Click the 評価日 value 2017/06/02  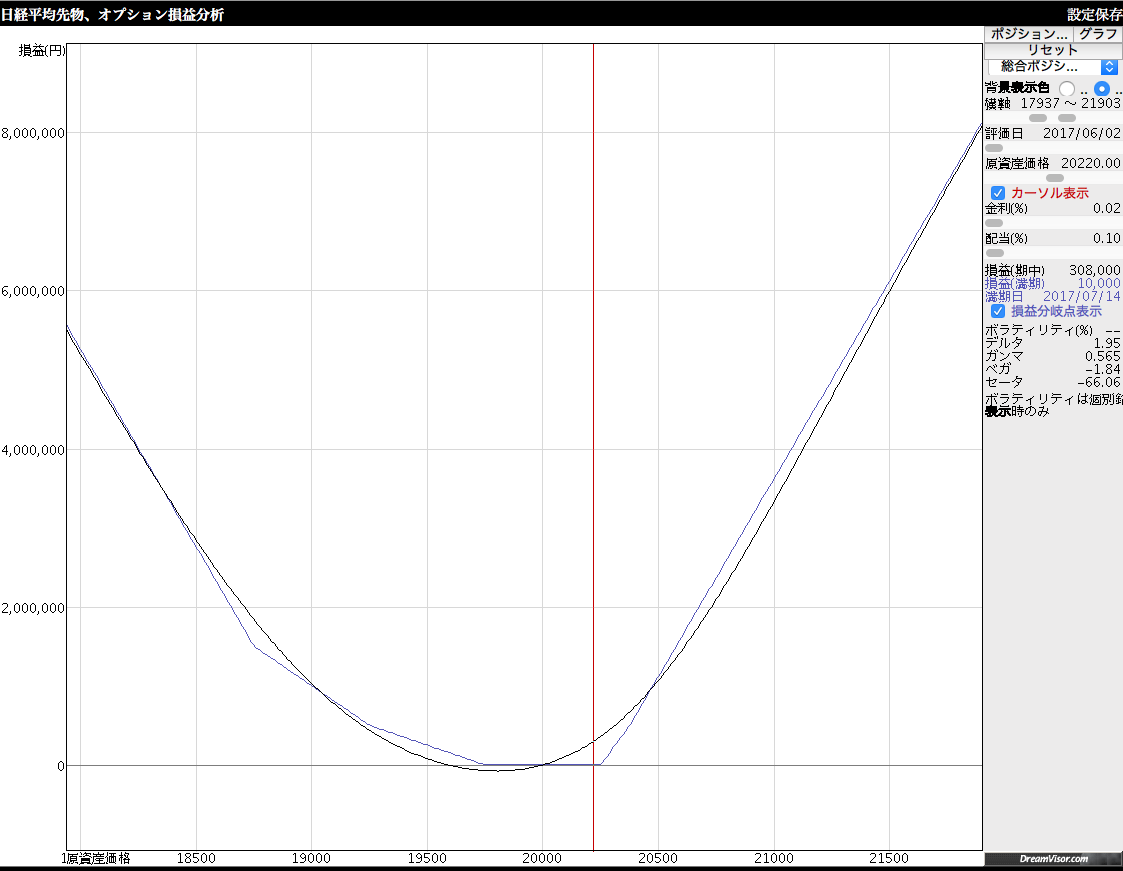pos(1081,133)
